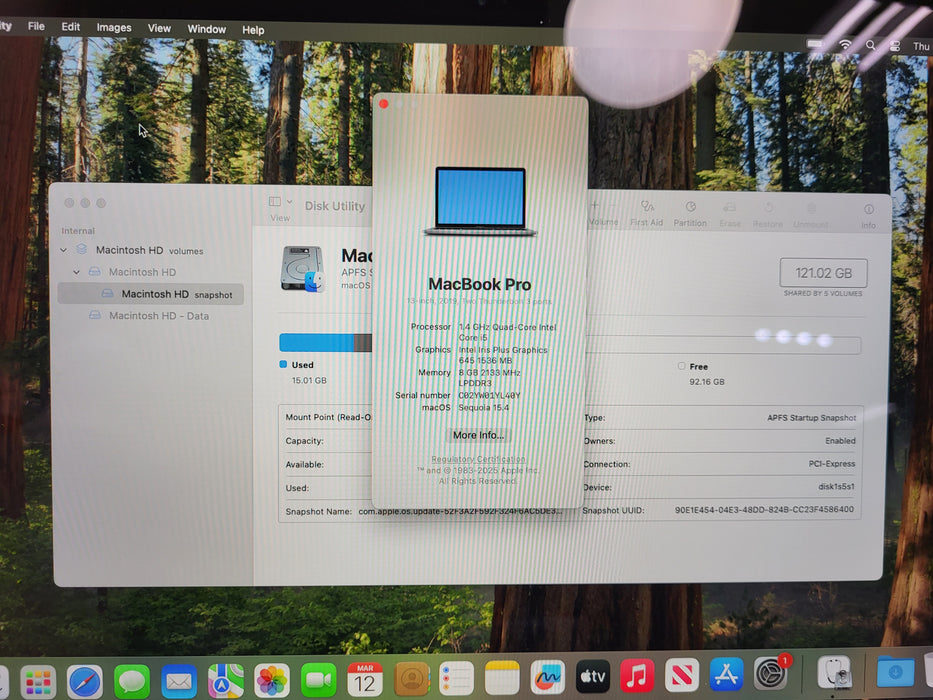Click the APFS Startup Snapshot type value
933x700 pixels.
[812, 418]
